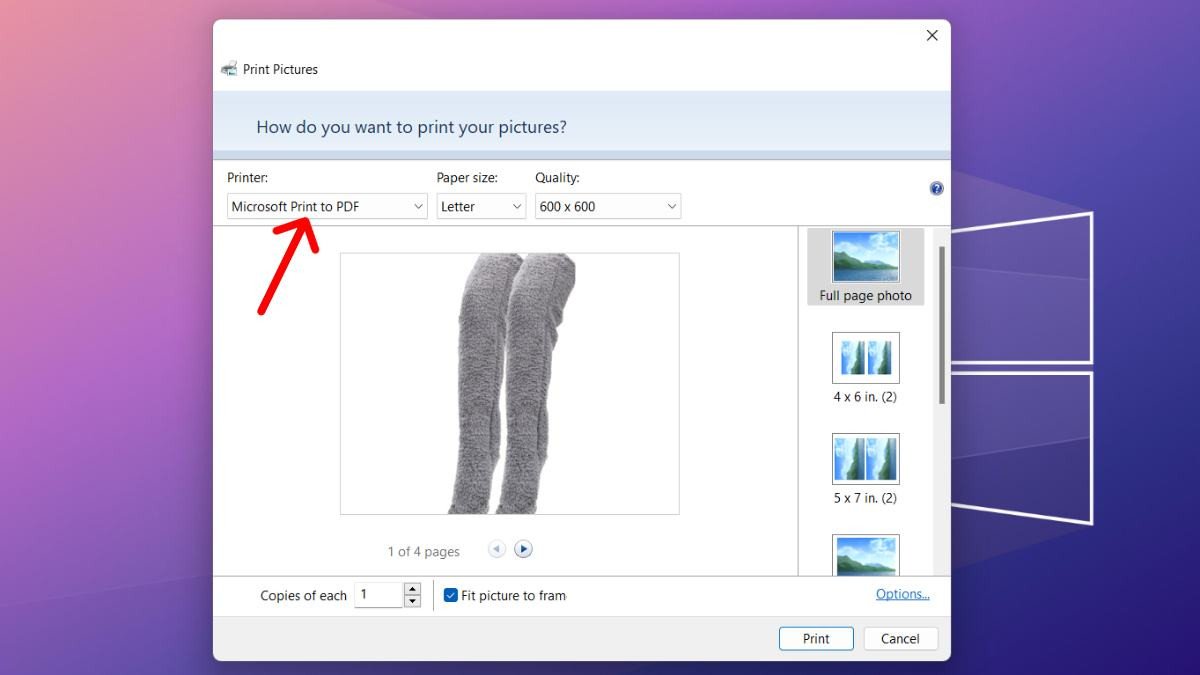Open the Printer dropdown list

click(327, 207)
